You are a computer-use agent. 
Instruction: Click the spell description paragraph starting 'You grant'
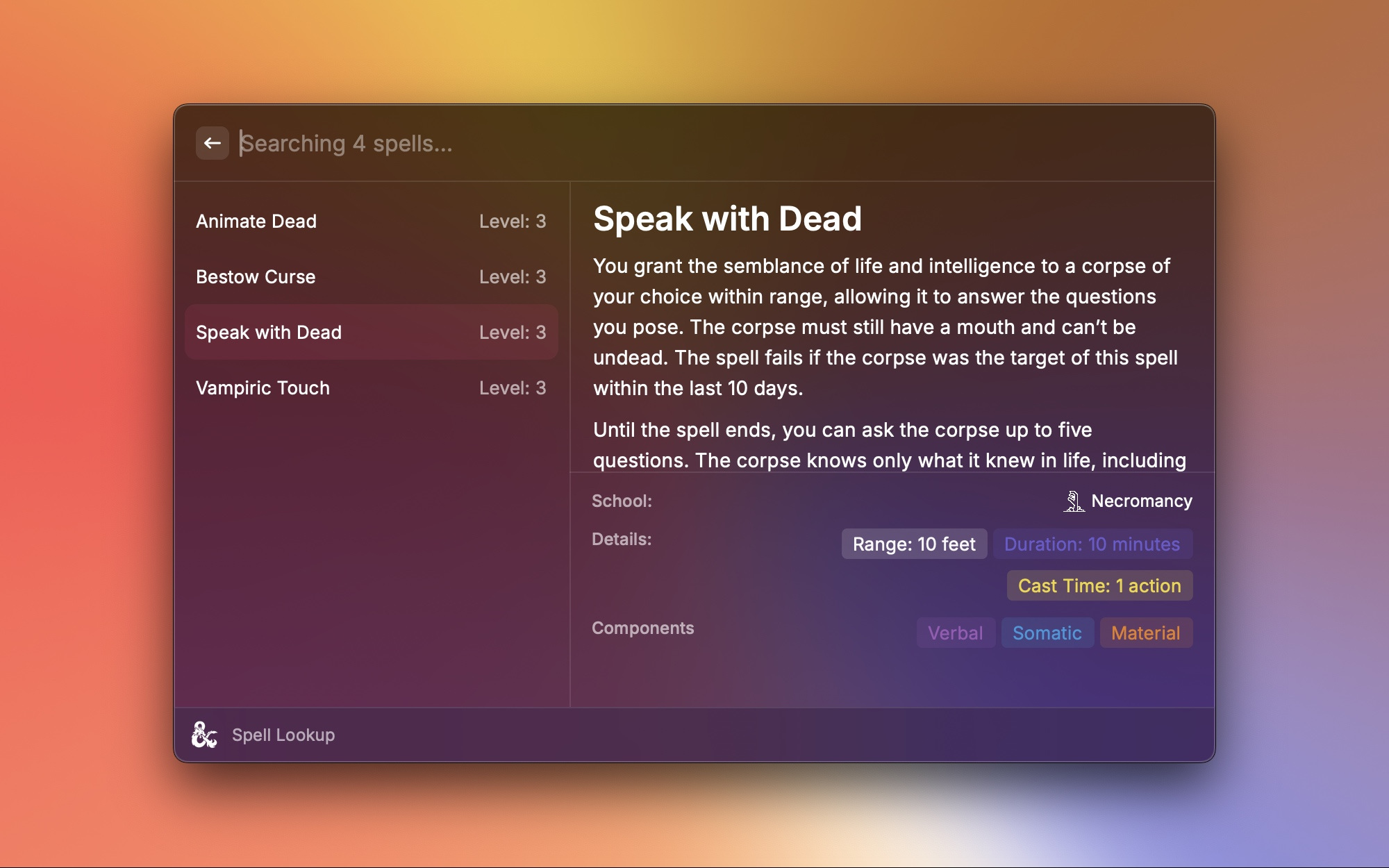click(885, 327)
